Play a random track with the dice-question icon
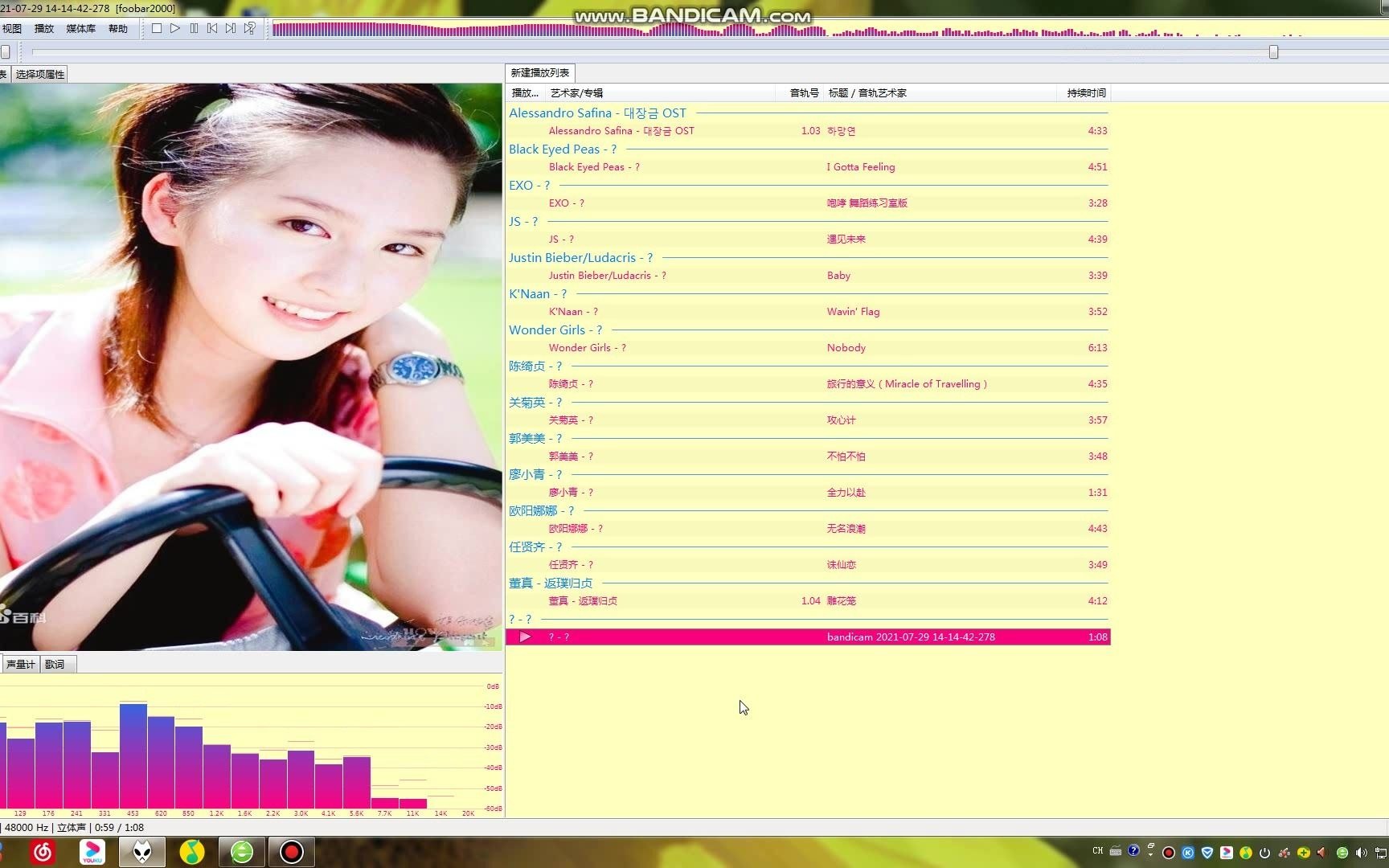The image size is (1389, 868). pyautogui.click(x=250, y=28)
